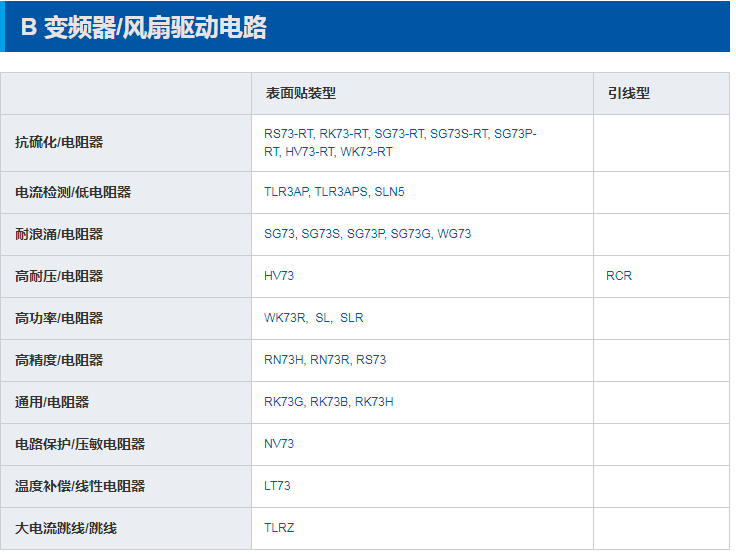
Task: Select the 表面贴装型 column header
Action: [301, 93]
